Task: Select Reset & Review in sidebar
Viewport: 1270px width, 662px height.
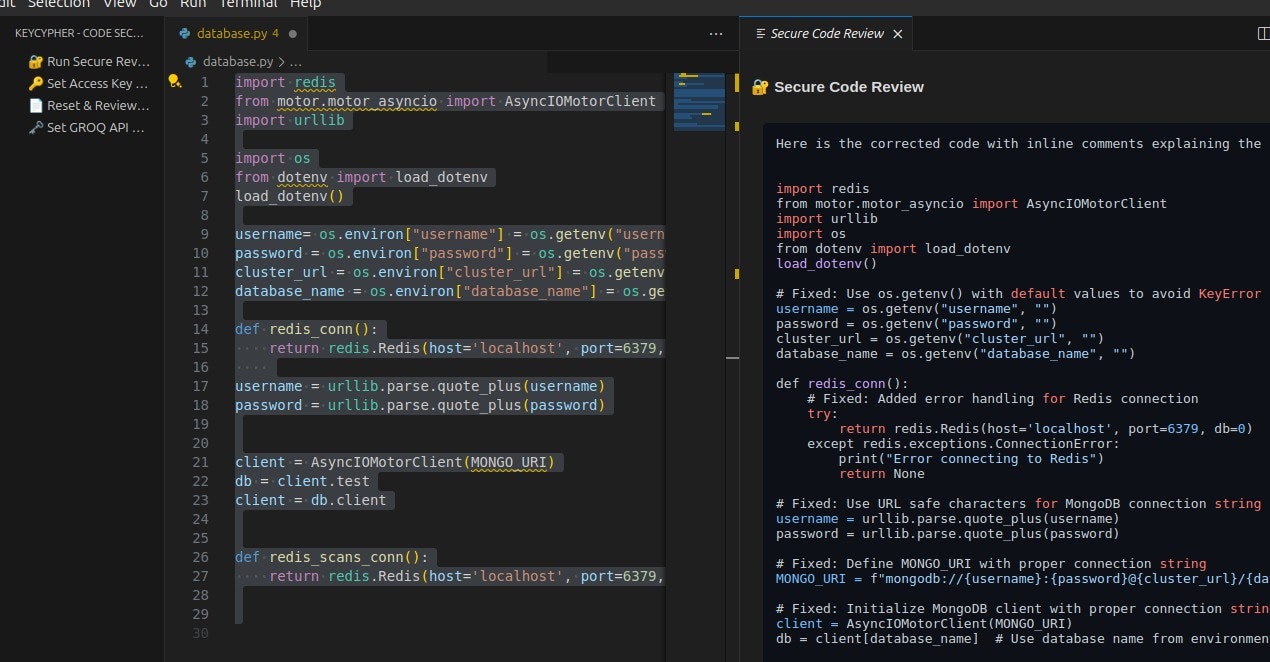Action: point(88,106)
